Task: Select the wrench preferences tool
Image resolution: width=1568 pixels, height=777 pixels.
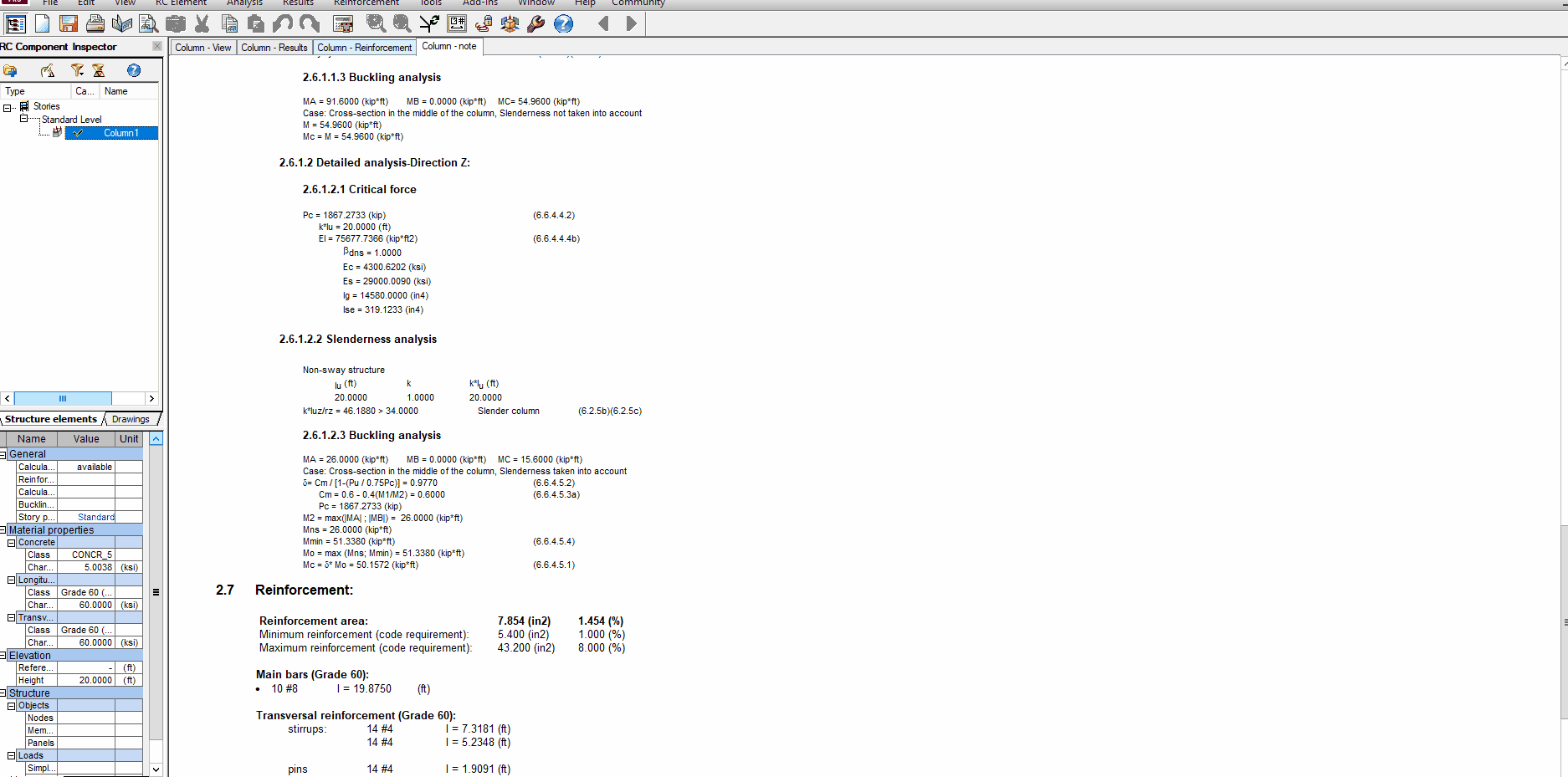Action: click(x=536, y=23)
